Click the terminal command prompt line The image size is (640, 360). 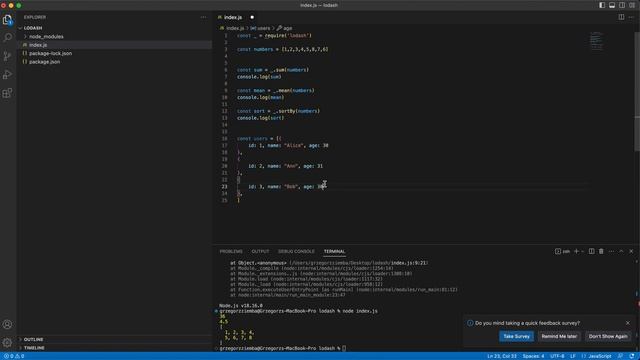click(282, 348)
